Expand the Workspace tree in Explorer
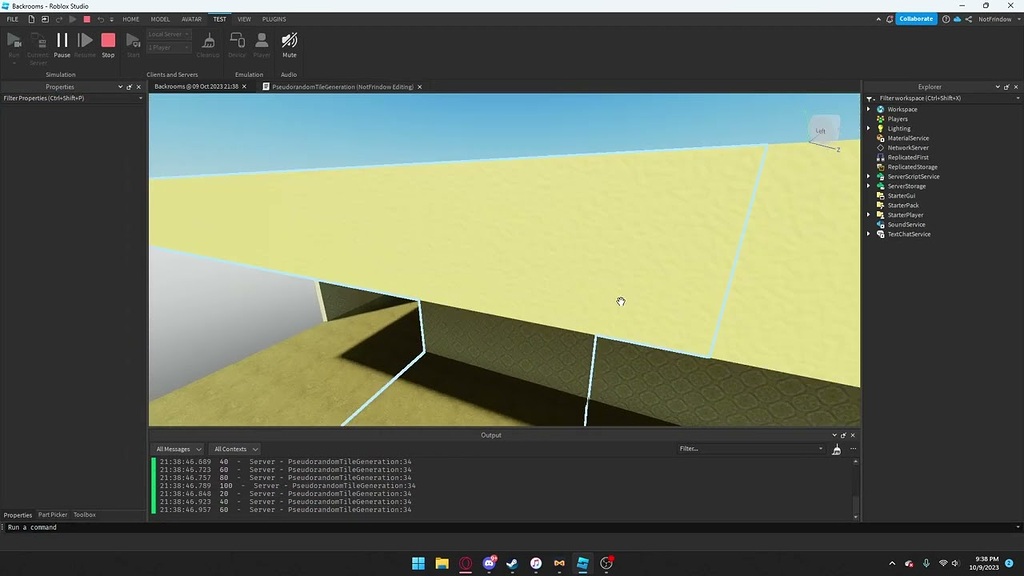1024x576 pixels. pyautogui.click(x=870, y=109)
